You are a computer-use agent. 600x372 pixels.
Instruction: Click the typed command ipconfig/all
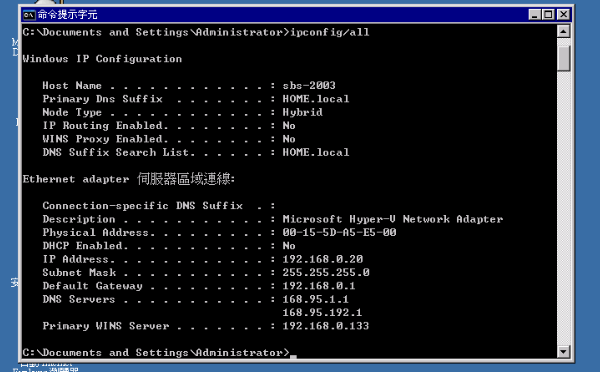(329, 32)
